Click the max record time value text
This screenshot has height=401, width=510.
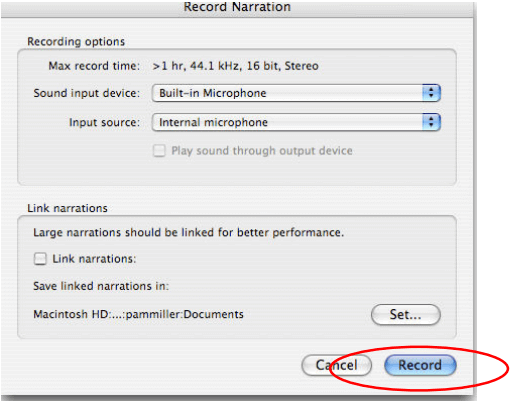(235, 66)
